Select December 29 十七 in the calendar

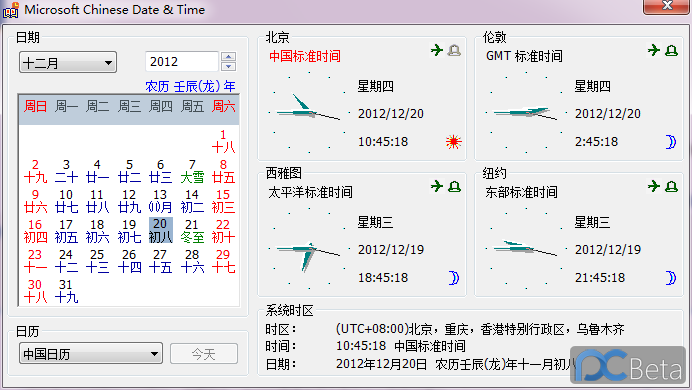pos(223,261)
